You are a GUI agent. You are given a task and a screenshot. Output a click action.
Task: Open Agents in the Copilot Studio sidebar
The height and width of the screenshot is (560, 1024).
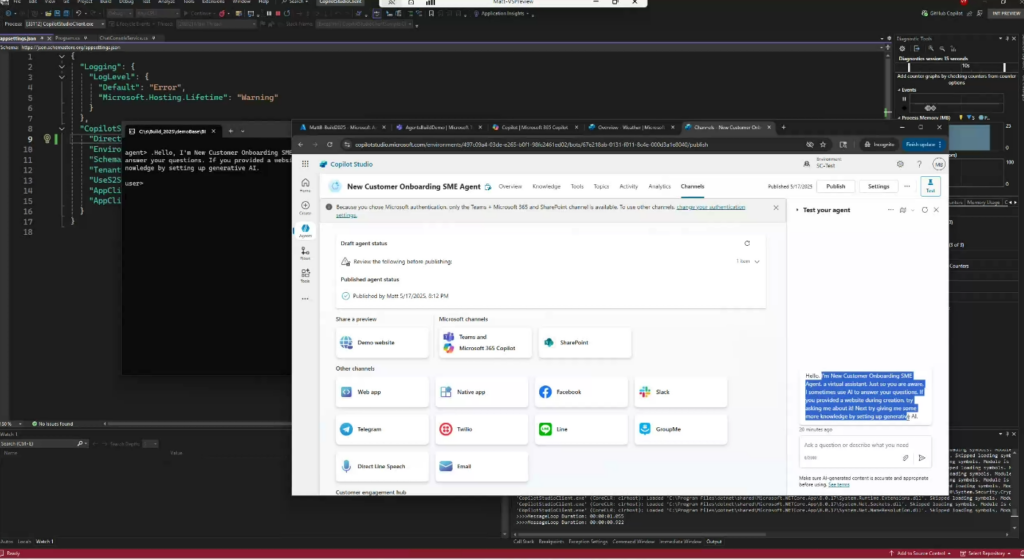click(x=305, y=230)
